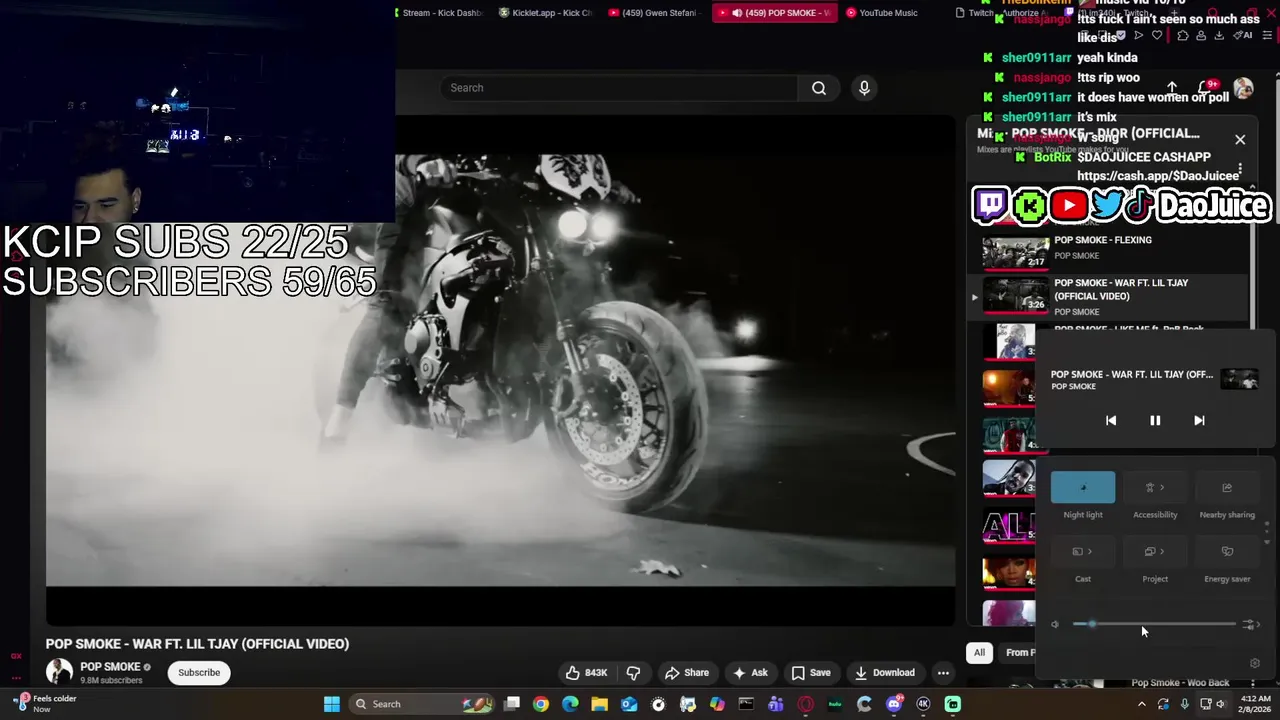Expand the Cast quick setting
This screenshot has height=720, width=1280.
pyautogui.click(x=1083, y=552)
